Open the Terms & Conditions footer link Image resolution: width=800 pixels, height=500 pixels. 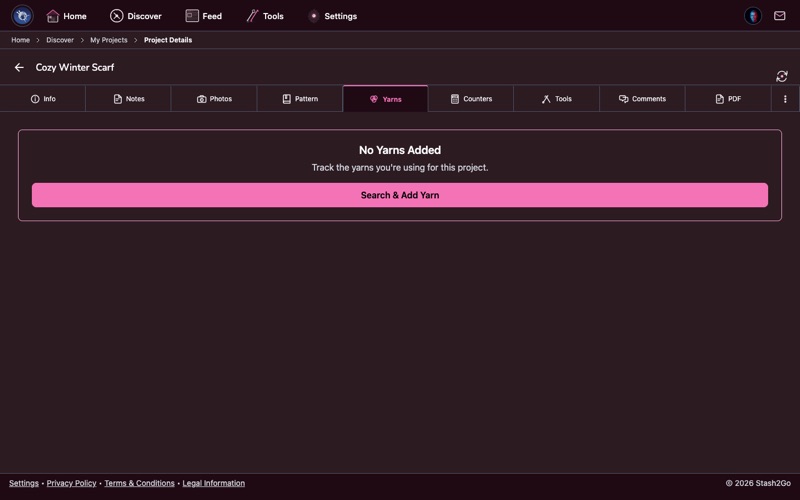click(139, 483)
